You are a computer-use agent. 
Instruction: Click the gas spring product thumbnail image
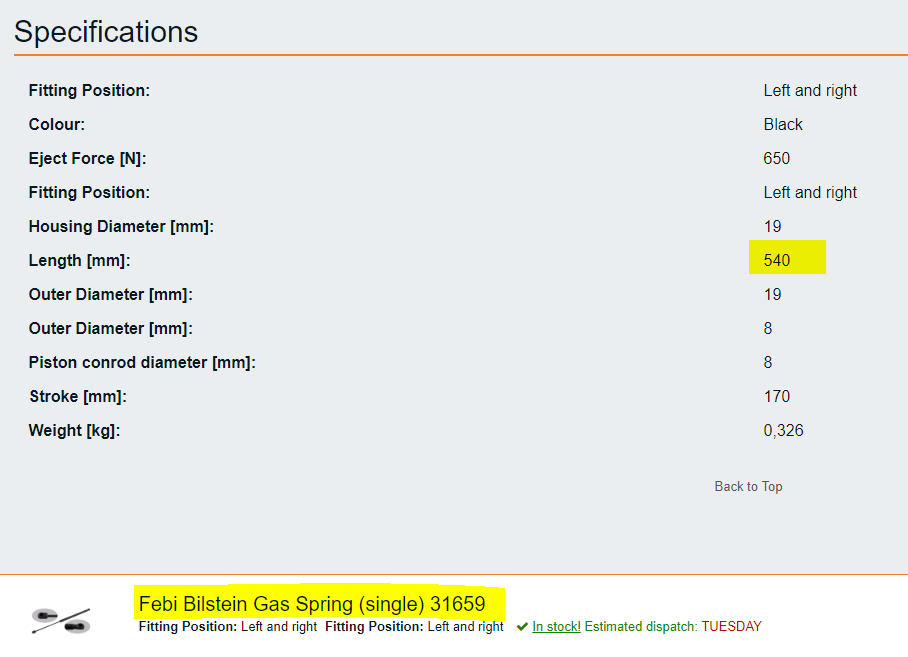tap(61, 621)
